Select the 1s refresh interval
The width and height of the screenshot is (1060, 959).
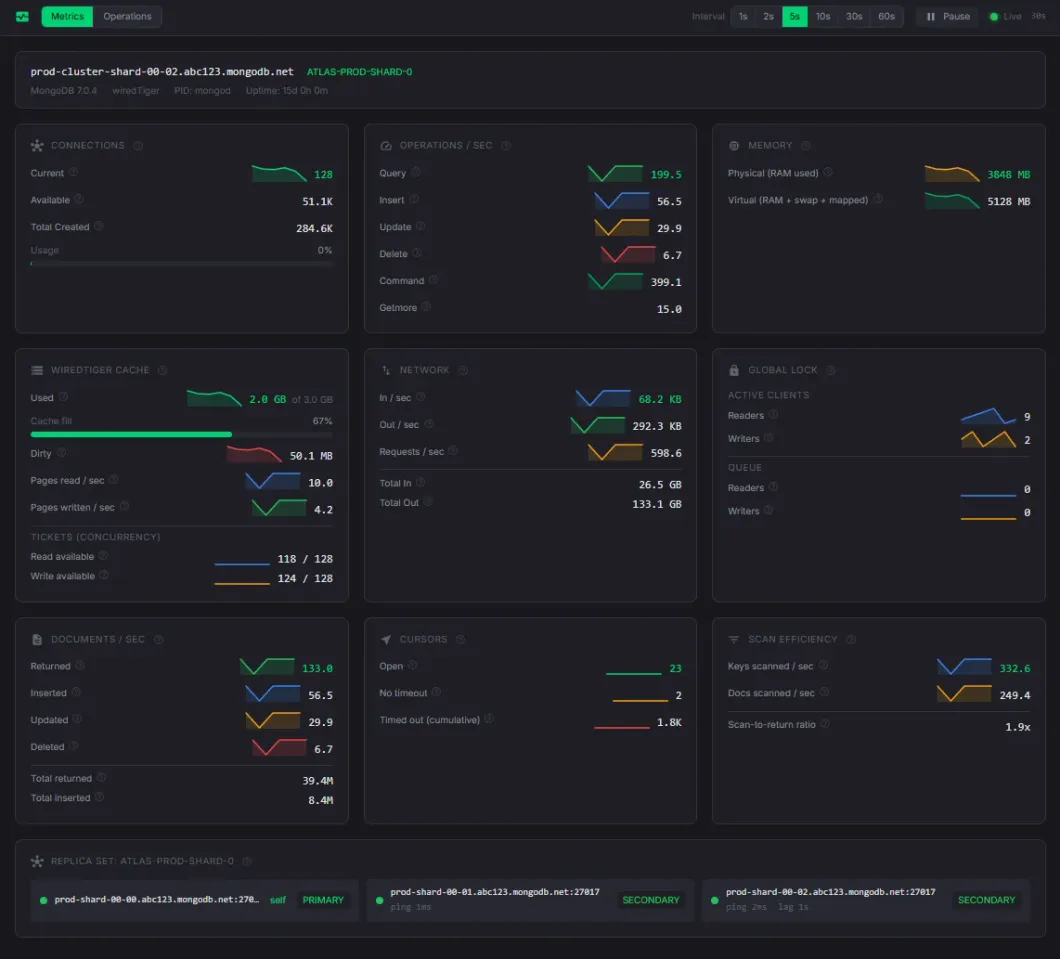(x=741, y=16)
